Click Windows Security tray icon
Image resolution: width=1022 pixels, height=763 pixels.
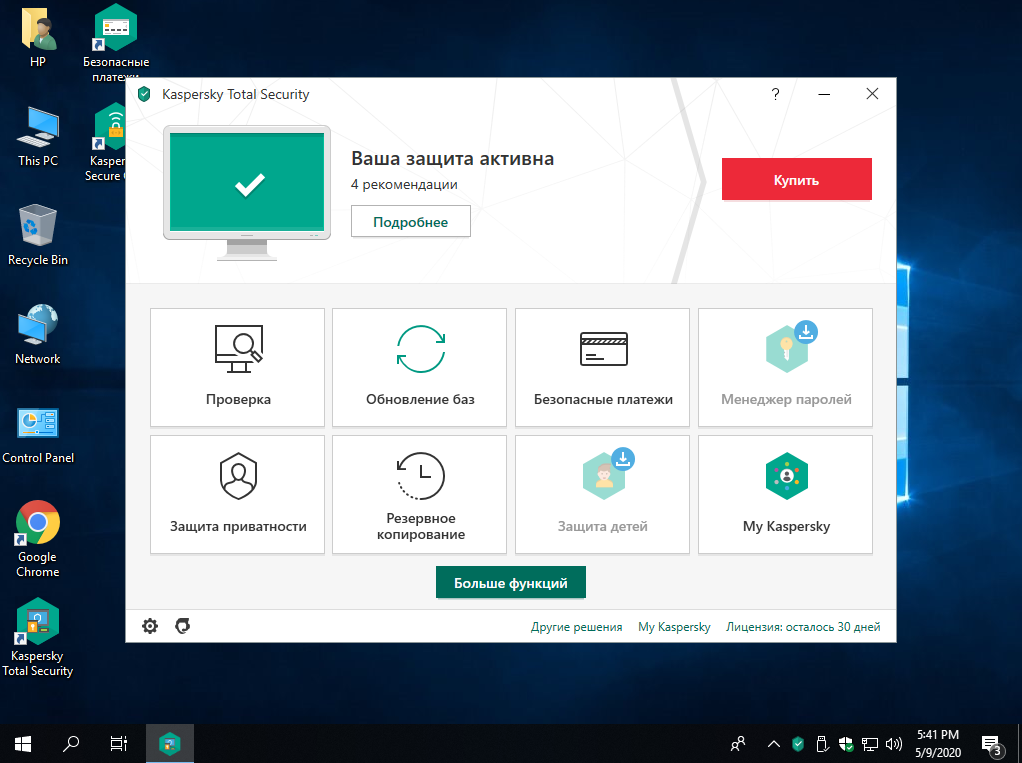pyautogui.click(x=845, y=743)
